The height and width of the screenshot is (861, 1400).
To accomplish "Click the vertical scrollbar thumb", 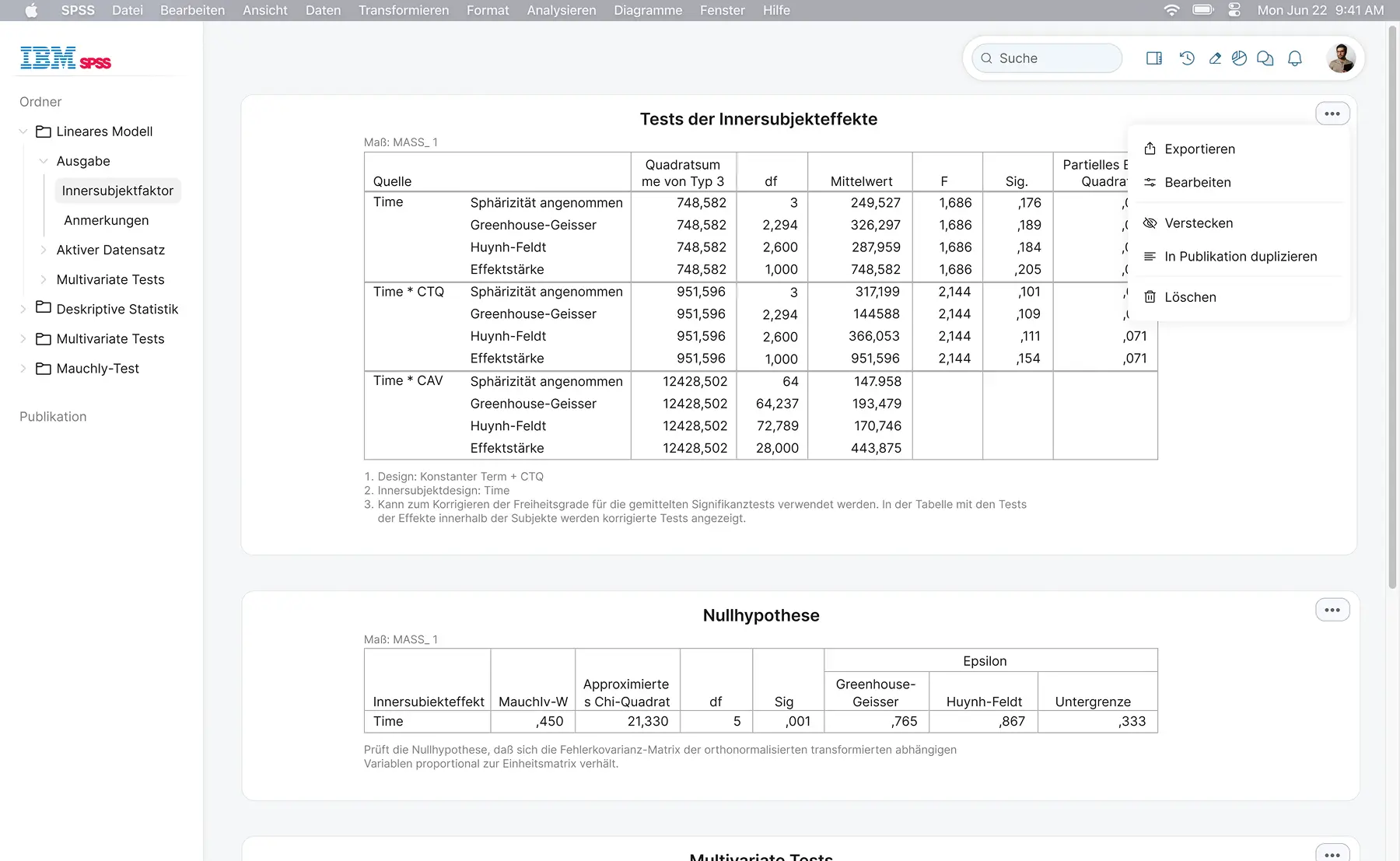I will [1393, 307].
